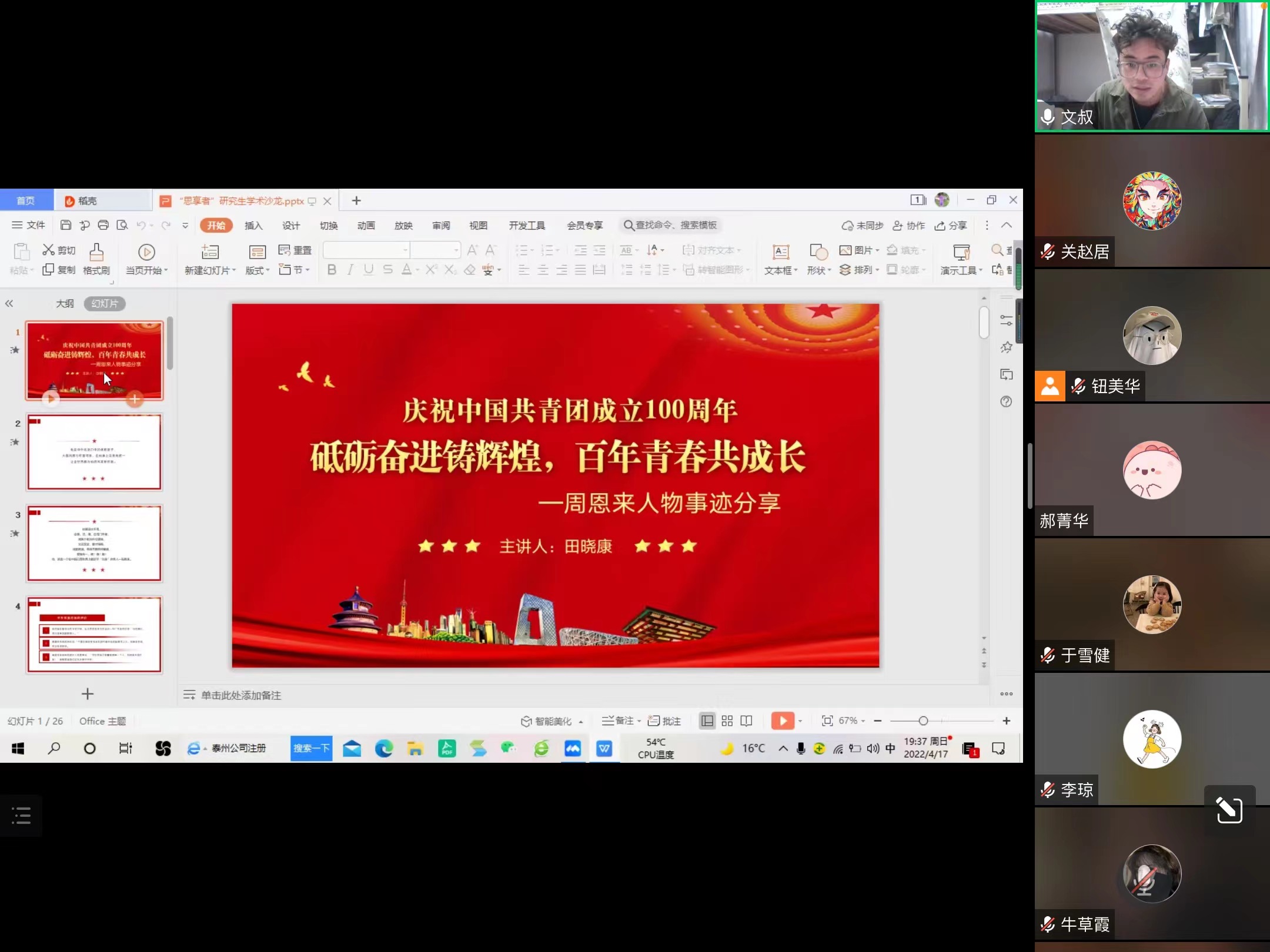Switch to outline (大纲) view
Viewport: 1270px width, 952px height.
coord(65,303)
